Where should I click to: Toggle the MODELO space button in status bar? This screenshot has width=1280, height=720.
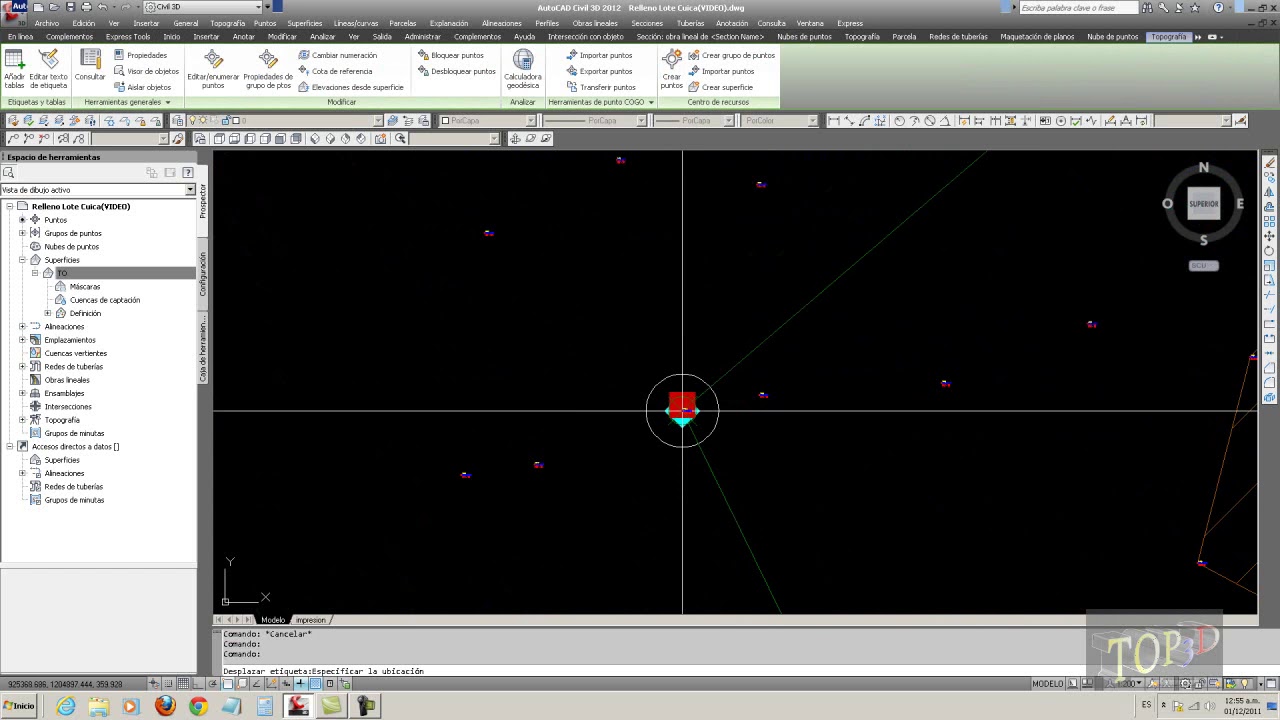pos(1047,684)
